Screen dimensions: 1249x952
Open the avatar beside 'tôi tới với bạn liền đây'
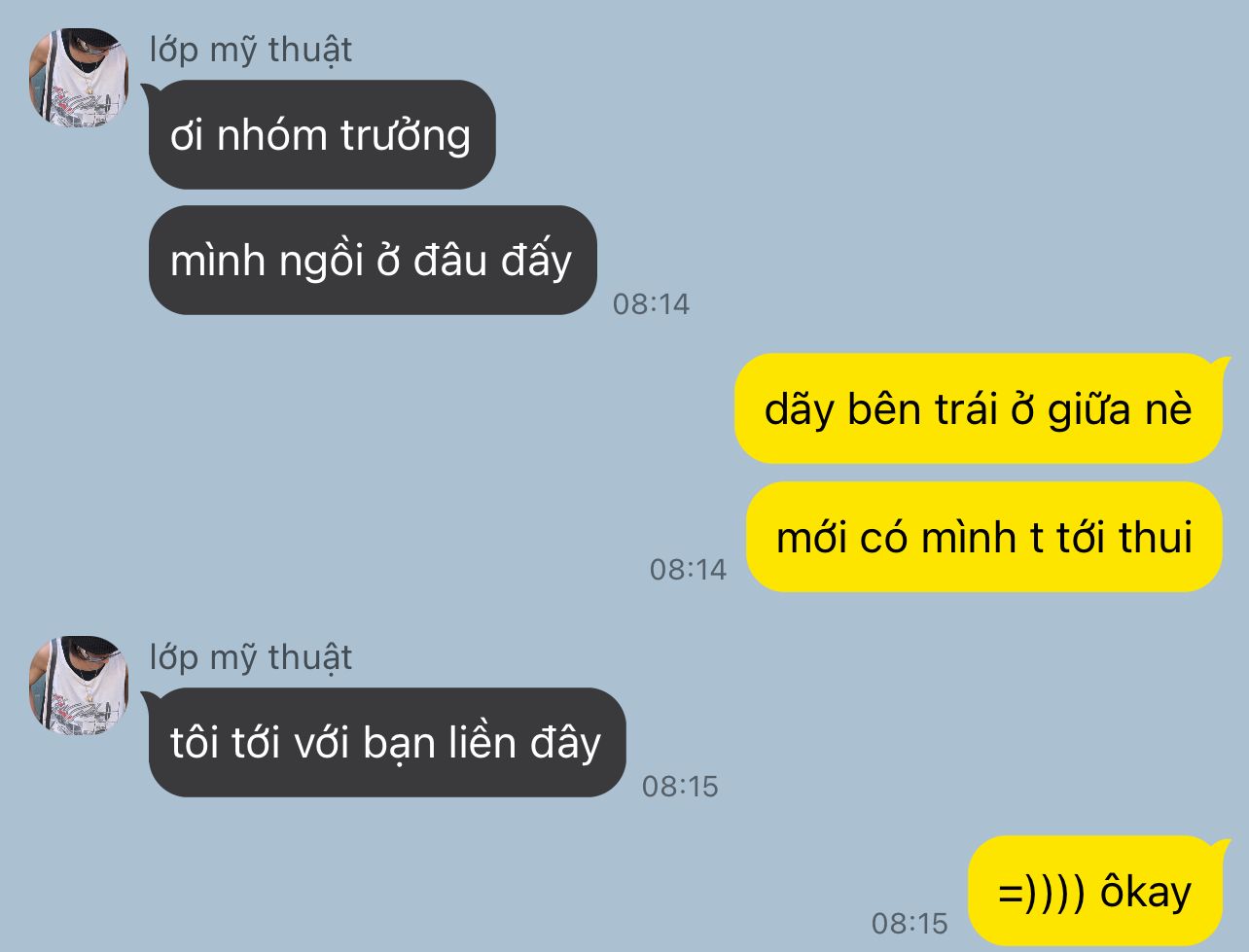coord(79,686)
